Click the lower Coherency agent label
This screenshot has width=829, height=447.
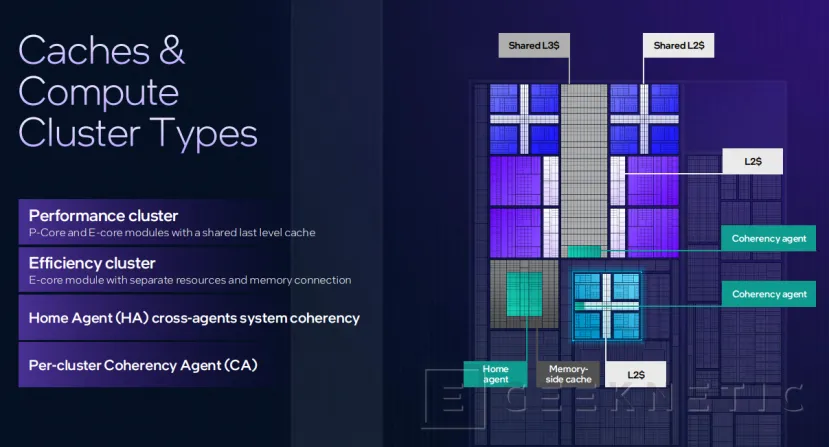point(768,294)
